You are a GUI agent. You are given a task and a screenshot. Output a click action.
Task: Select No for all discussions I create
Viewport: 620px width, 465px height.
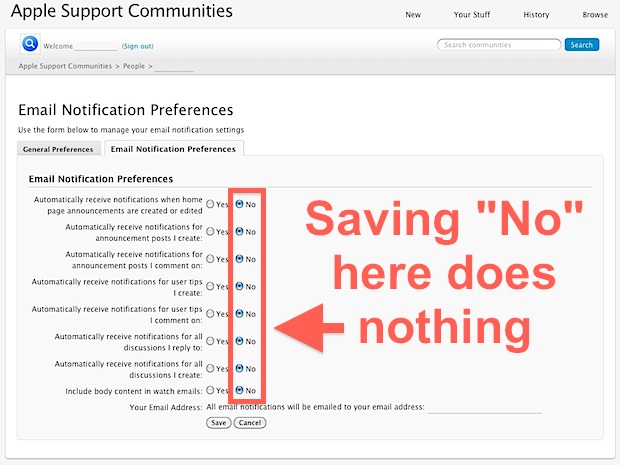pyautogui.click(x=239, y=368)
